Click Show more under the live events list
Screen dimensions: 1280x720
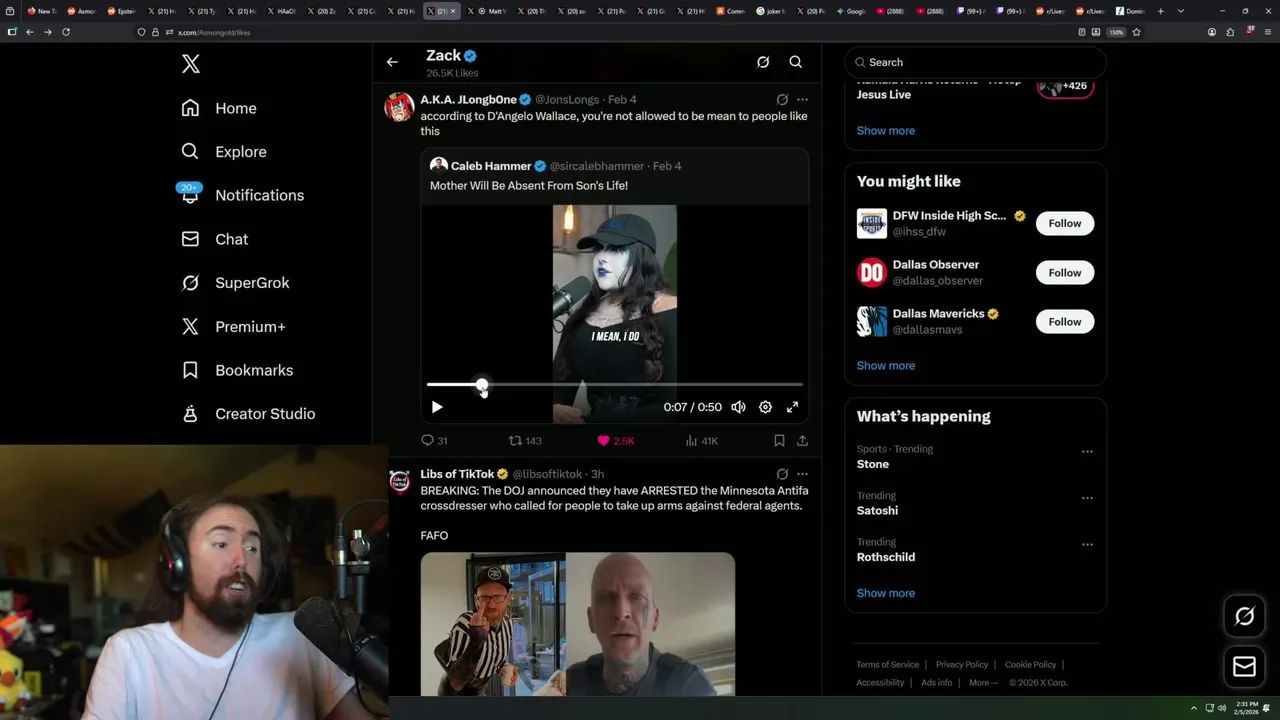coord(886,131)
